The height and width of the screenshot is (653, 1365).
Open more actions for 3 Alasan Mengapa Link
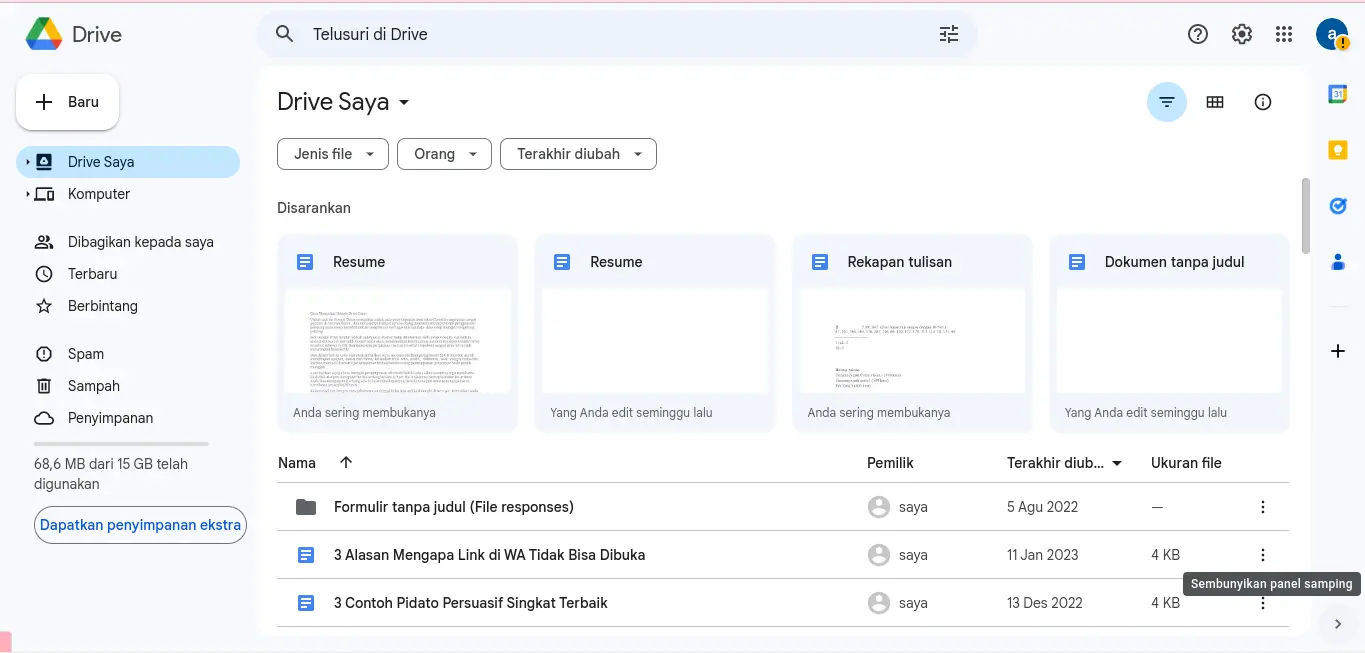(1262, 555)
